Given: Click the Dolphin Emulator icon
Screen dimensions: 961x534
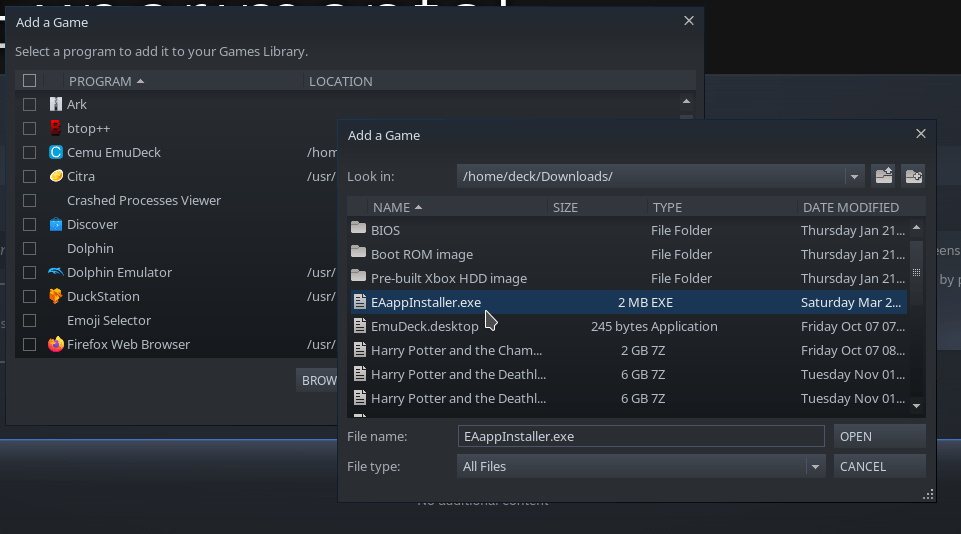Looking at the screenshot, I should [56, 272].
